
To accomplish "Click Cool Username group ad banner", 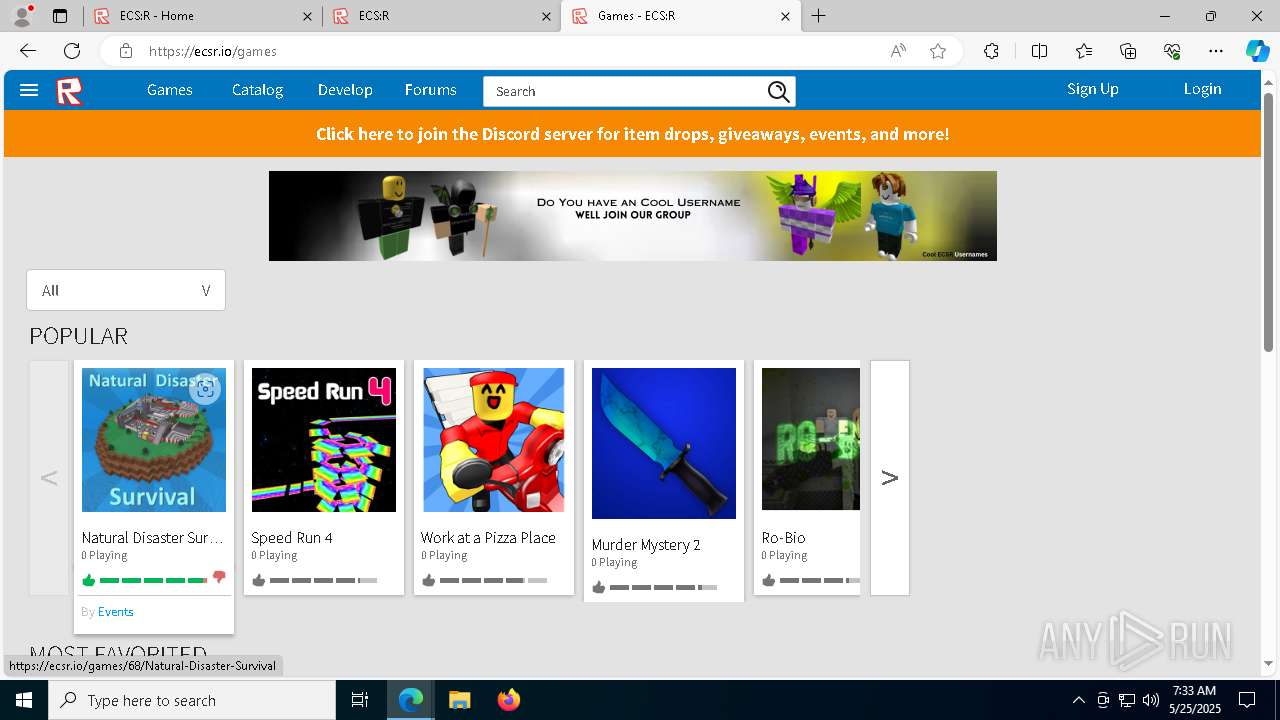I will (x=633, y=216).
